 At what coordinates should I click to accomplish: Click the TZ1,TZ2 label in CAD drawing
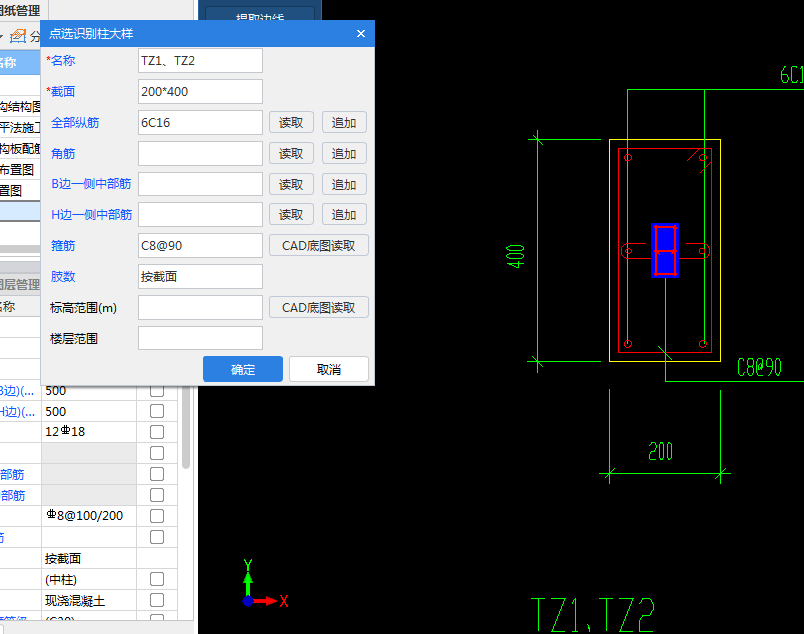593,615
